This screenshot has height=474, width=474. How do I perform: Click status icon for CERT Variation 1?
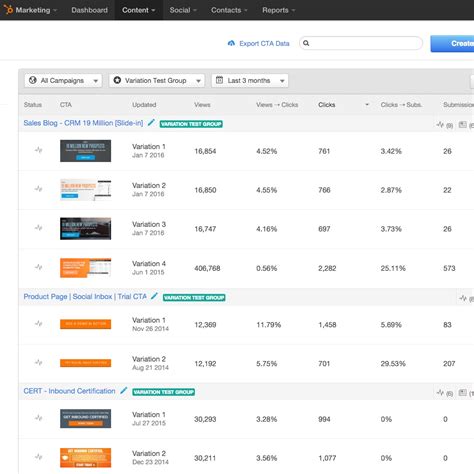[39, 418]
